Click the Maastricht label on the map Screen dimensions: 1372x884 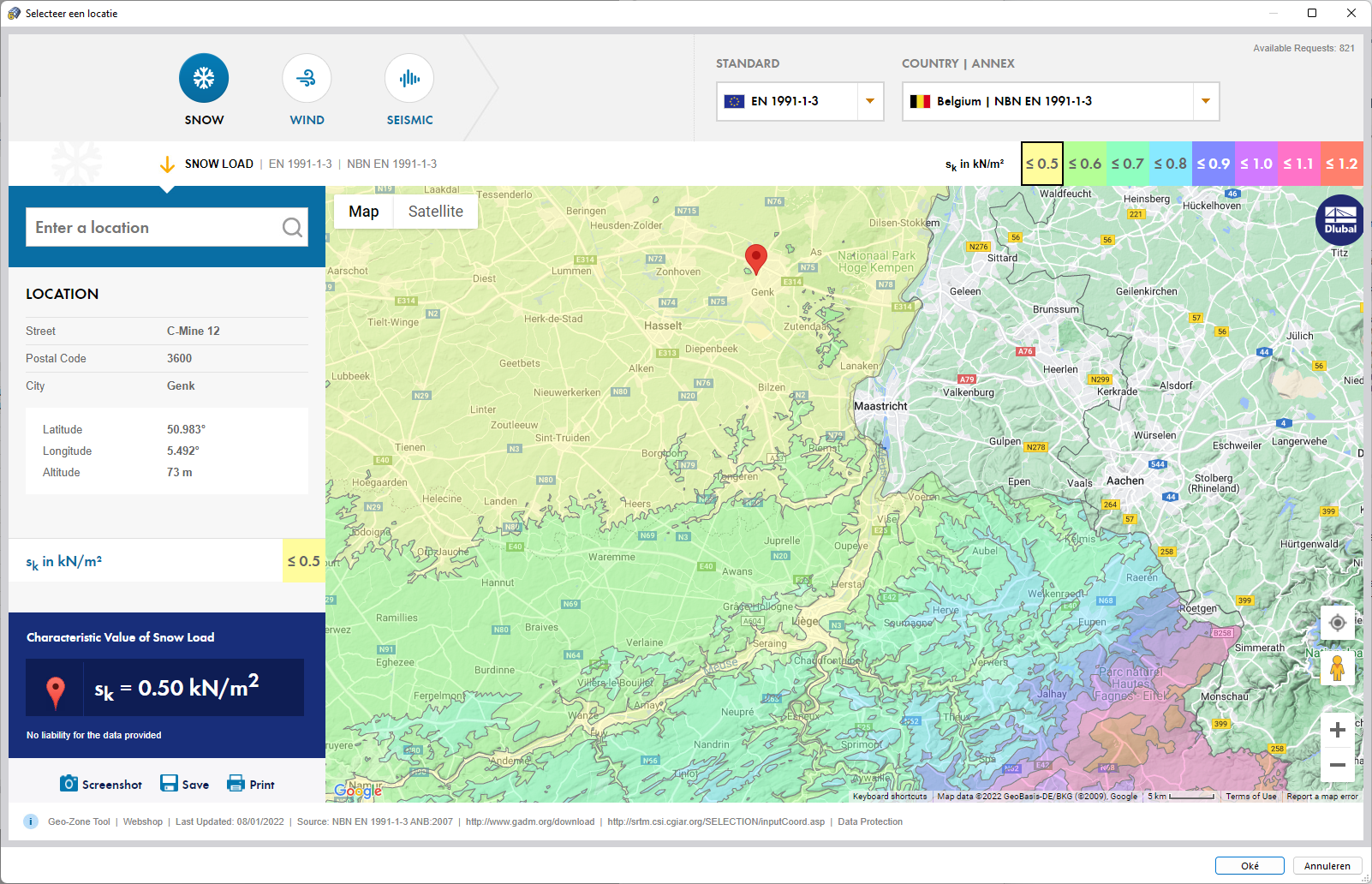pyautogui.click(x=880, y=406)
